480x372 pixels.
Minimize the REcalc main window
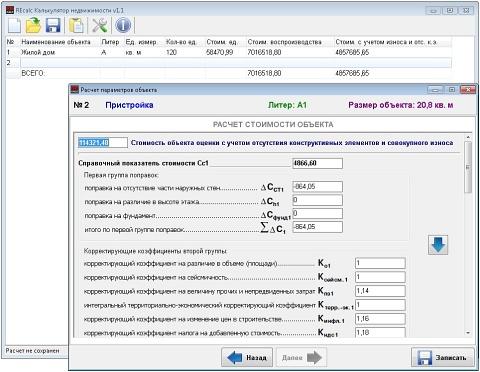point(433,11)
